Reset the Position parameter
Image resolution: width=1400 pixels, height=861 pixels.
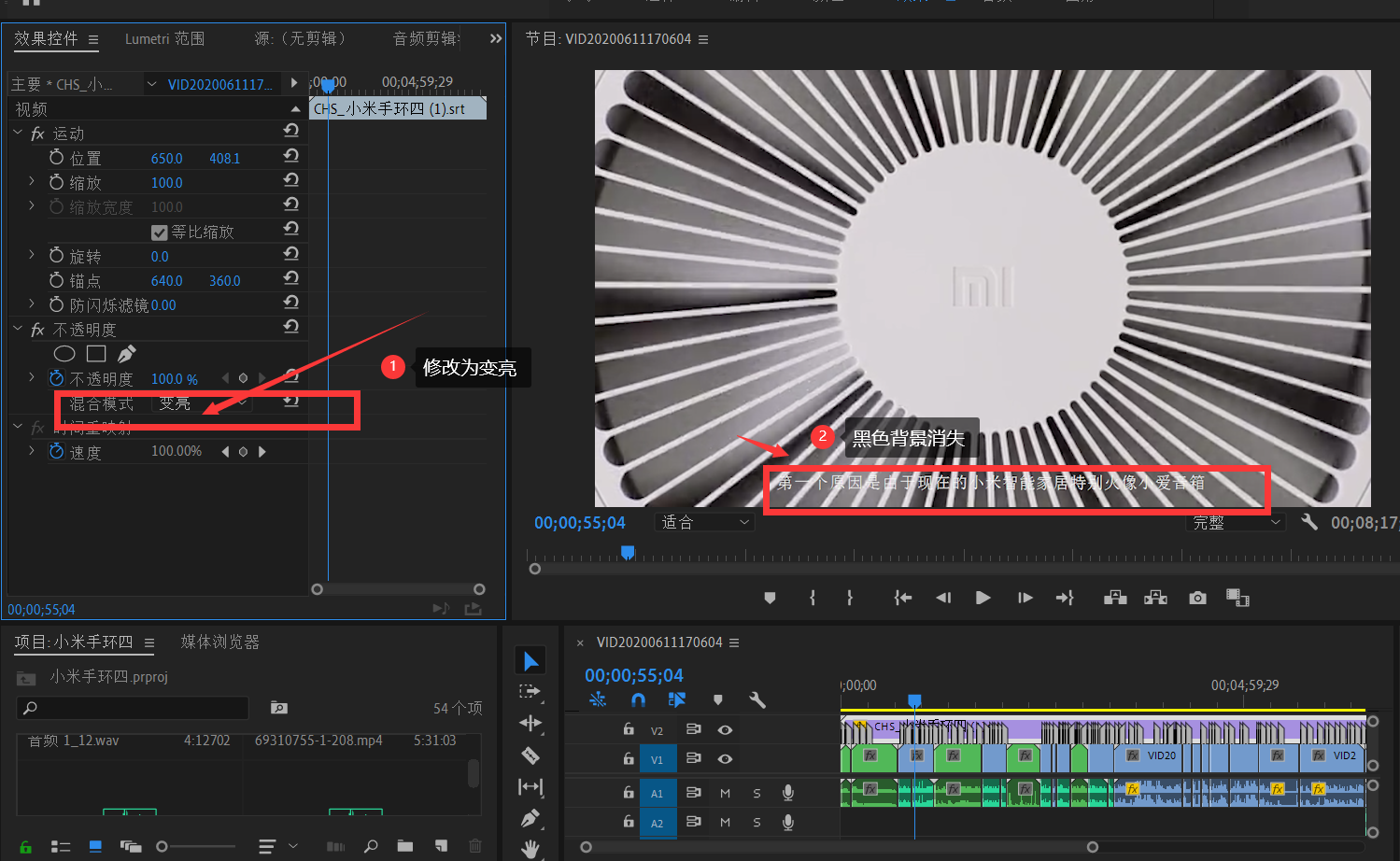click(291, 156)
